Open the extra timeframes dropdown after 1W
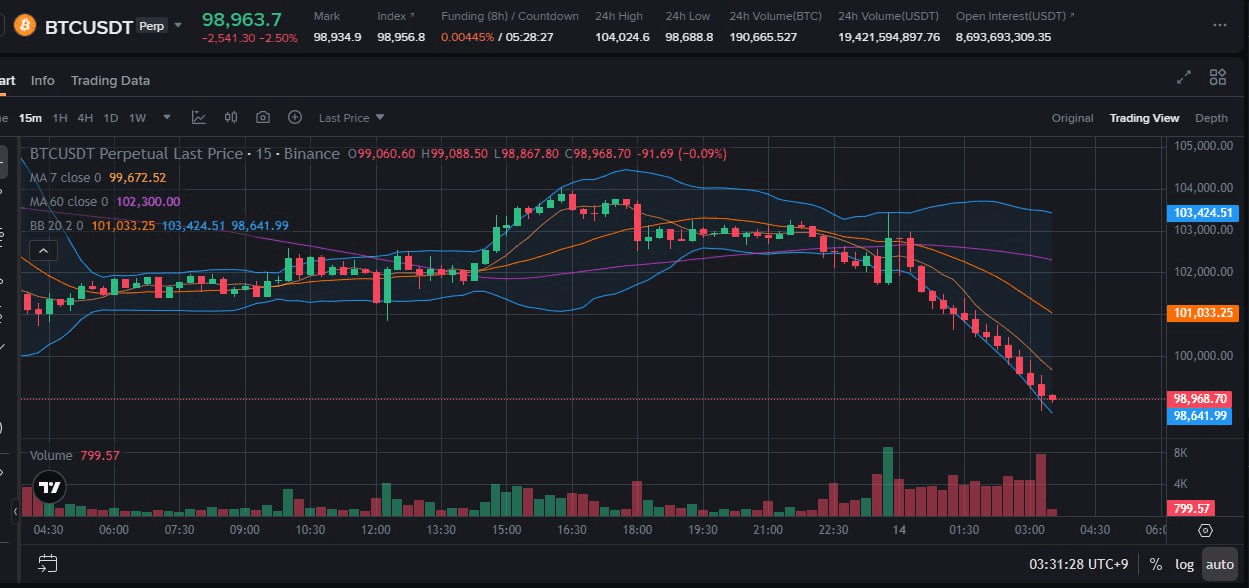The height and width of the screenshot is (588, 1249). point(166,117)
